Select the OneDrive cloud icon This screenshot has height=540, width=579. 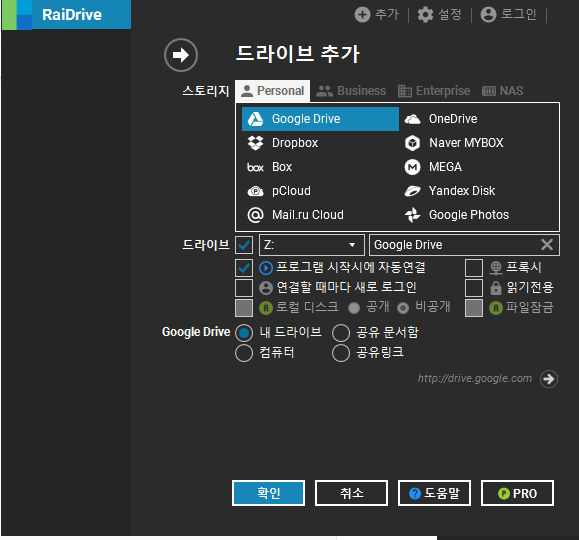[x=412, y=119]
